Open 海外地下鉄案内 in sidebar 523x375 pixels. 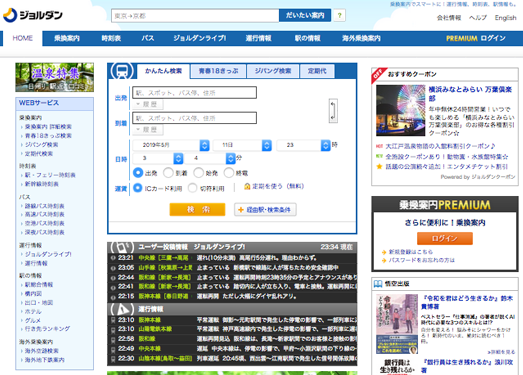tap(45, 360)
